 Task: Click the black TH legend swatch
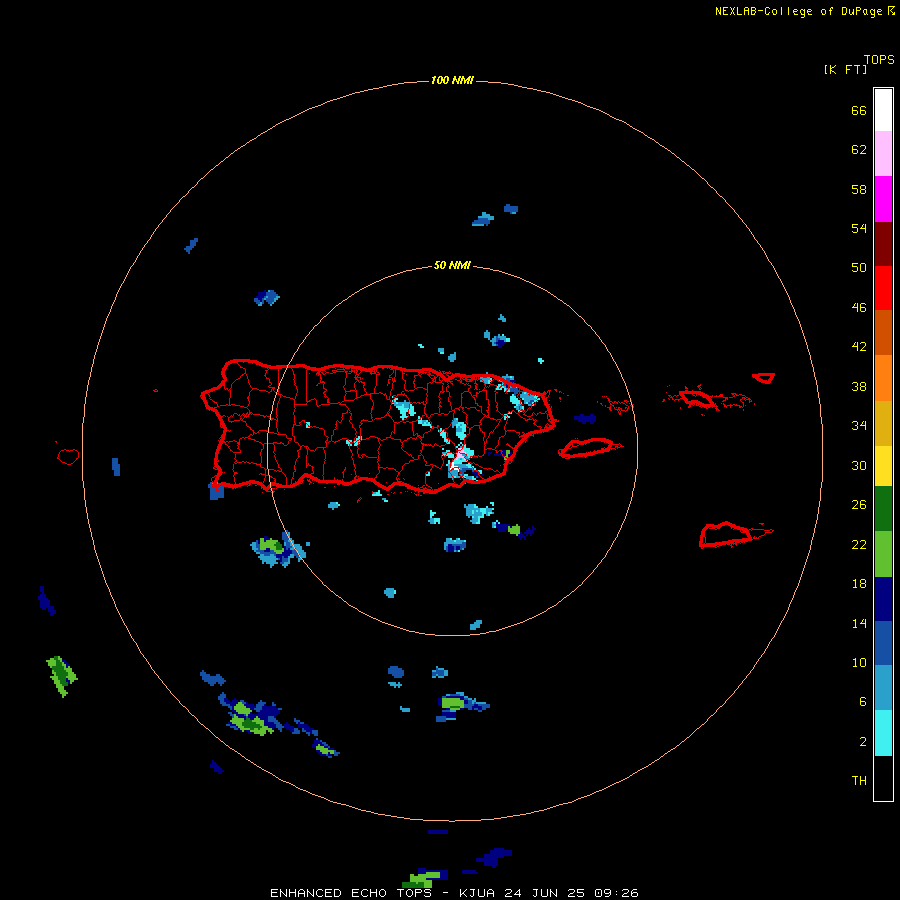883,778
